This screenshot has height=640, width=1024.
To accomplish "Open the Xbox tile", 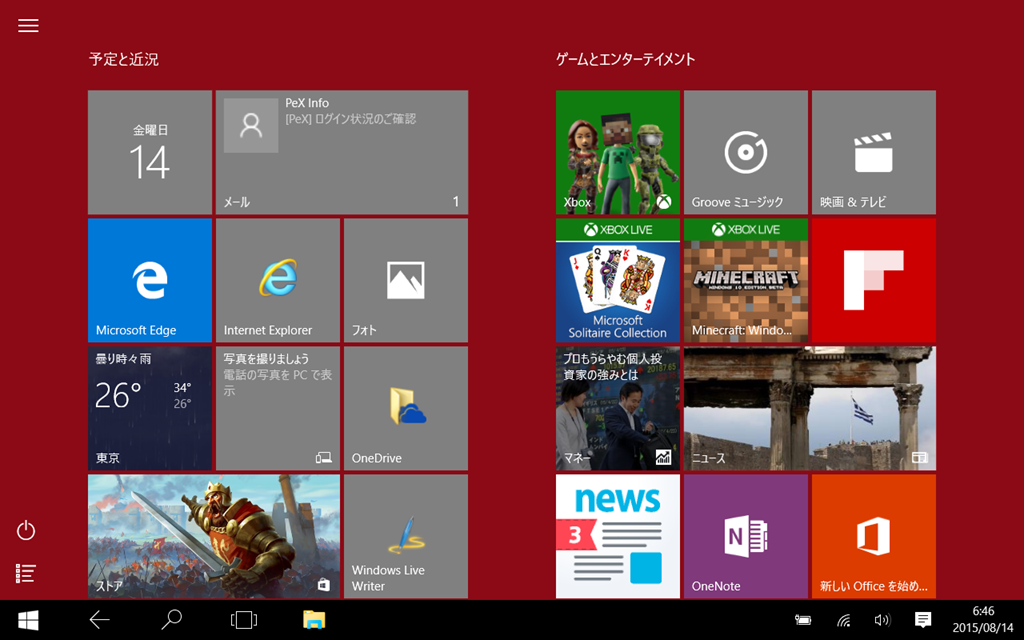I will click(x=617, y=152).
